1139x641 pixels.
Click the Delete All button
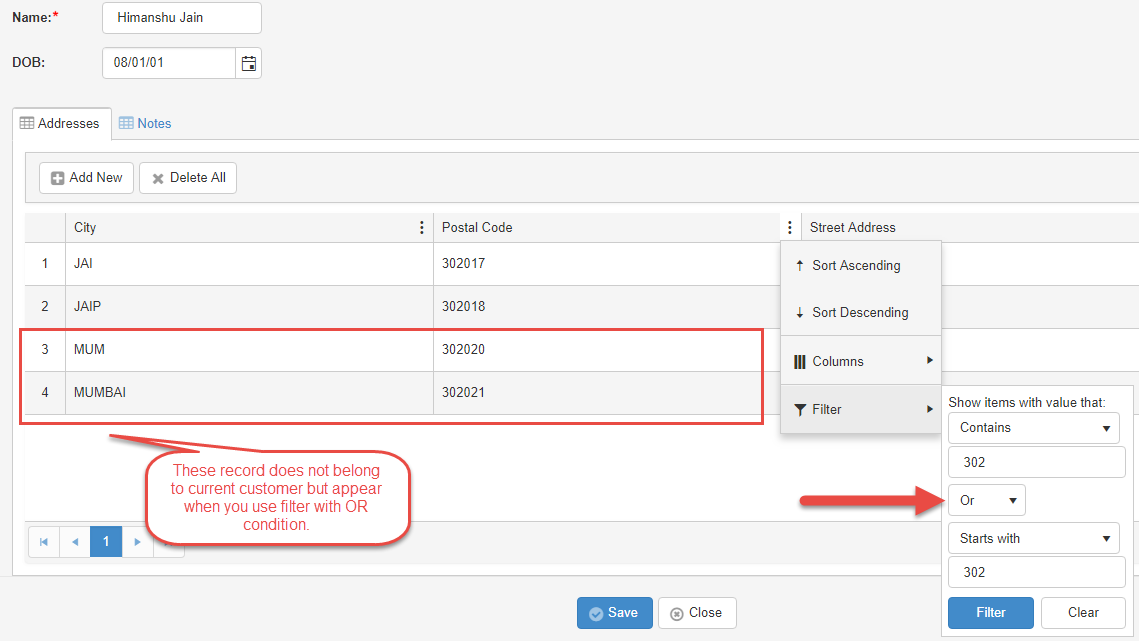pos(188,178)
